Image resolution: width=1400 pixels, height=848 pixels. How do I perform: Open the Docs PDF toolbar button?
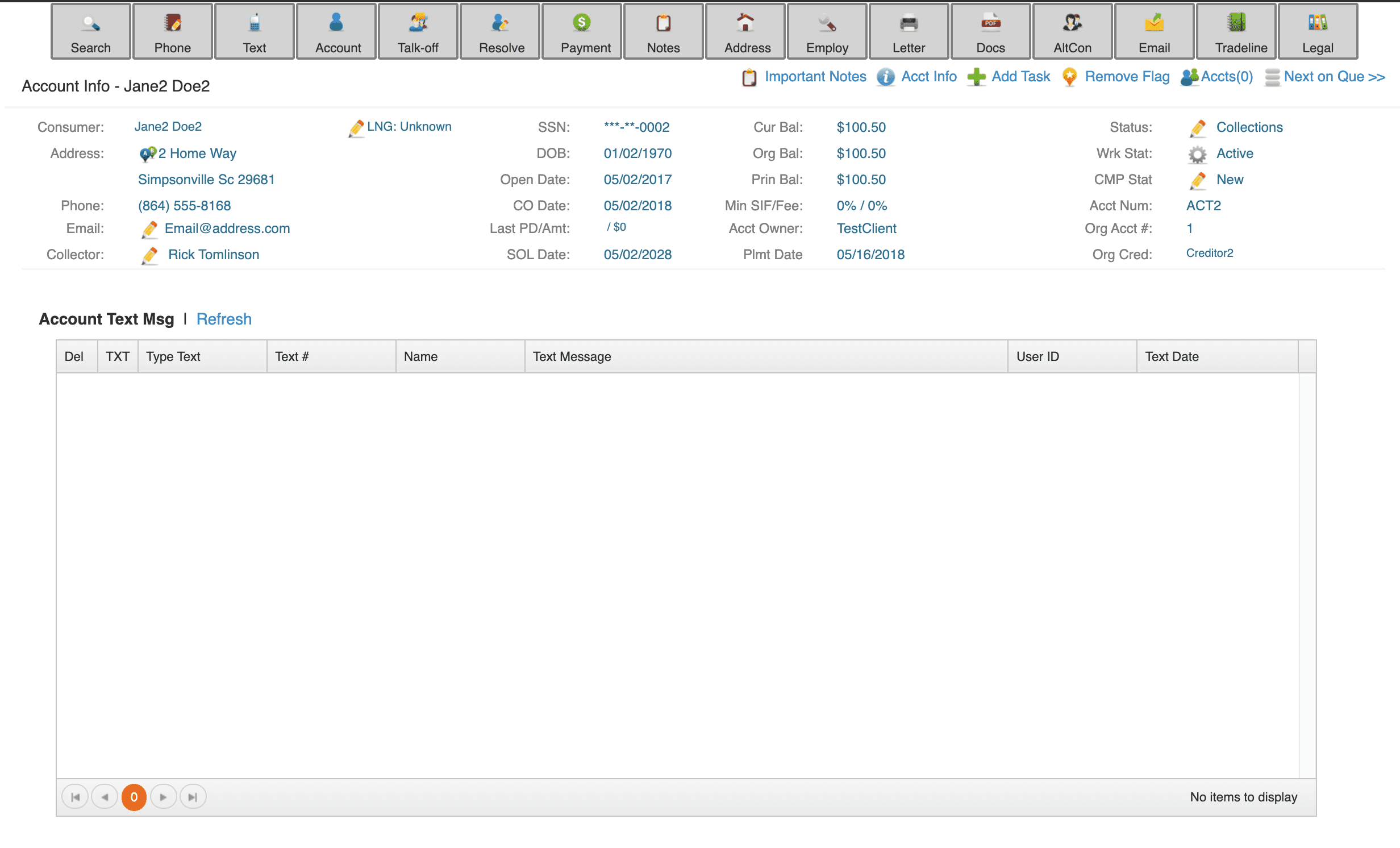click(x=990, y=32)
